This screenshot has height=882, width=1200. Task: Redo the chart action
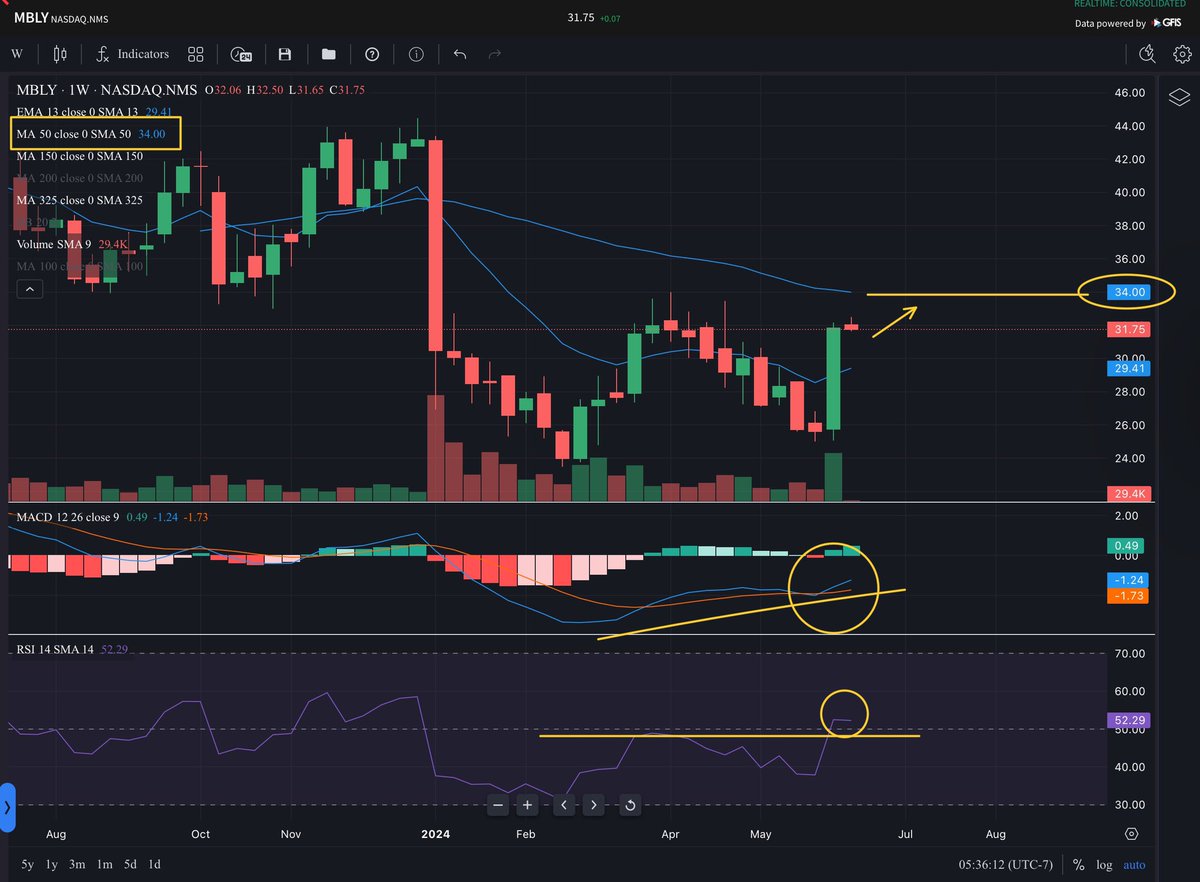tap(494, 54)
